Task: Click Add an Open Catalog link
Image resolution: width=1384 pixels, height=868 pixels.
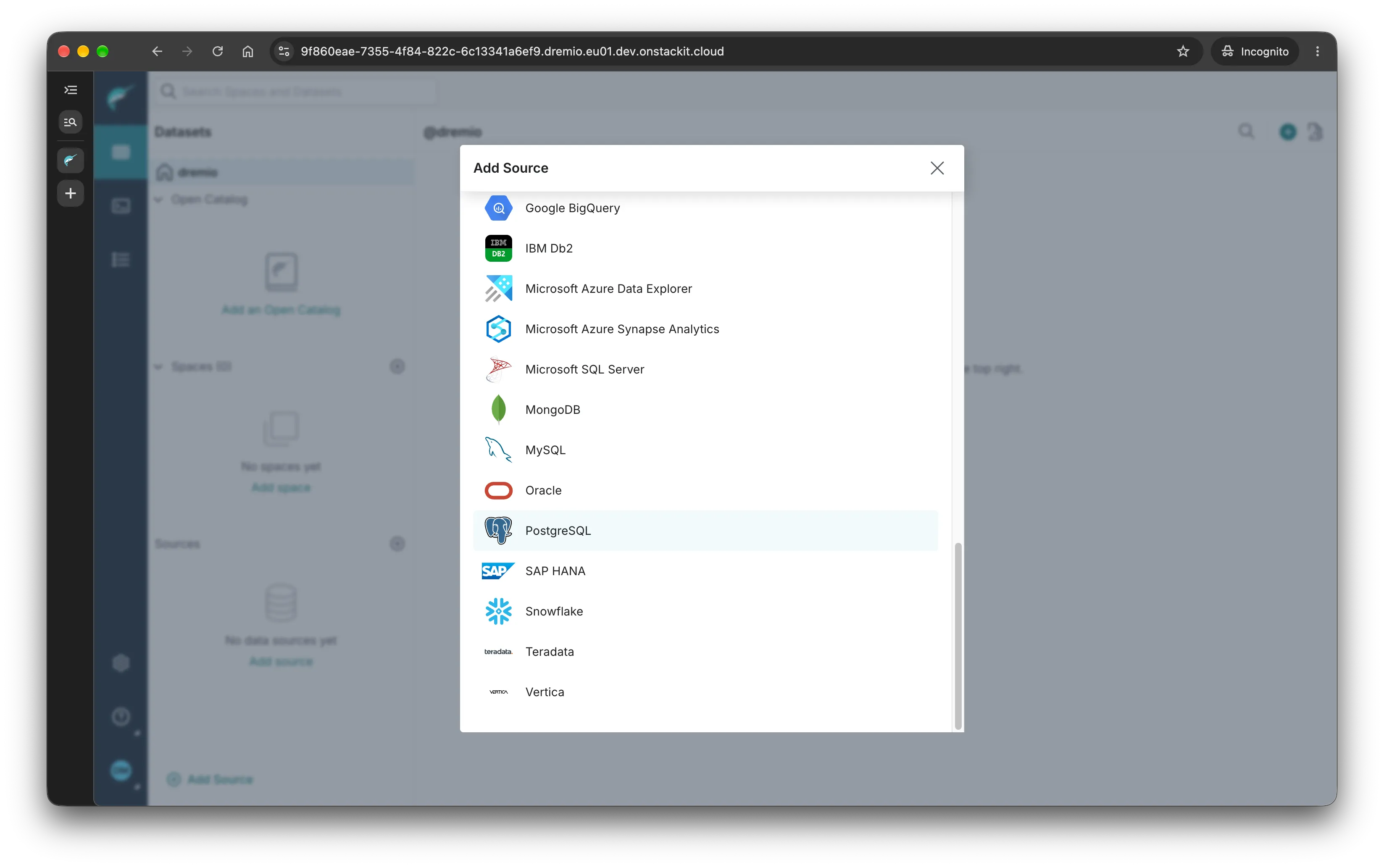Action: tap(281, 309)
